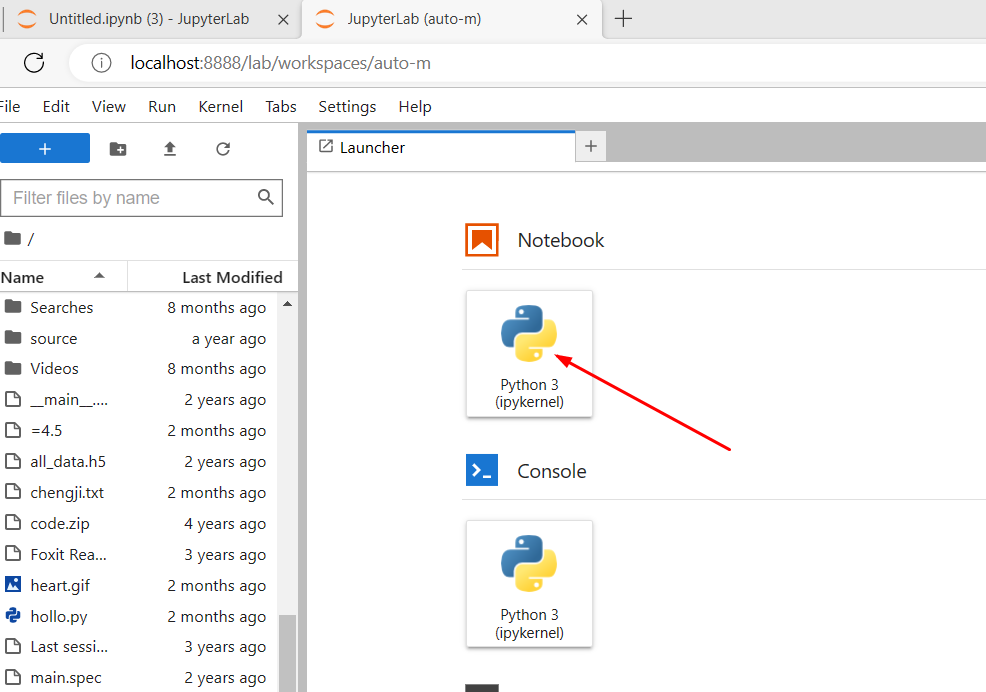Open the Edit menu
This screenshot has width=986, height=692.
click(x=56, y=106)
